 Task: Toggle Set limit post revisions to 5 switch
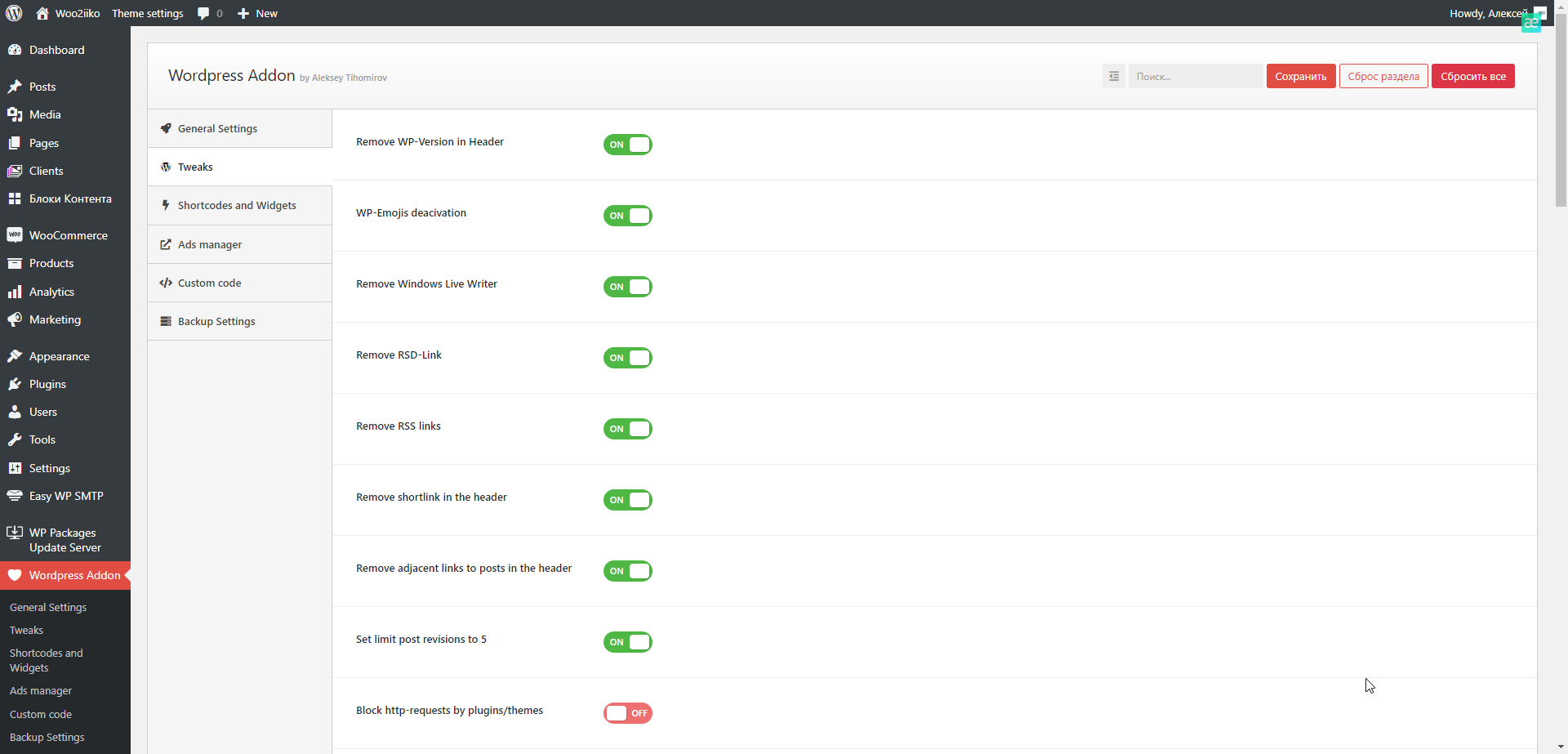tap(628, 642)
